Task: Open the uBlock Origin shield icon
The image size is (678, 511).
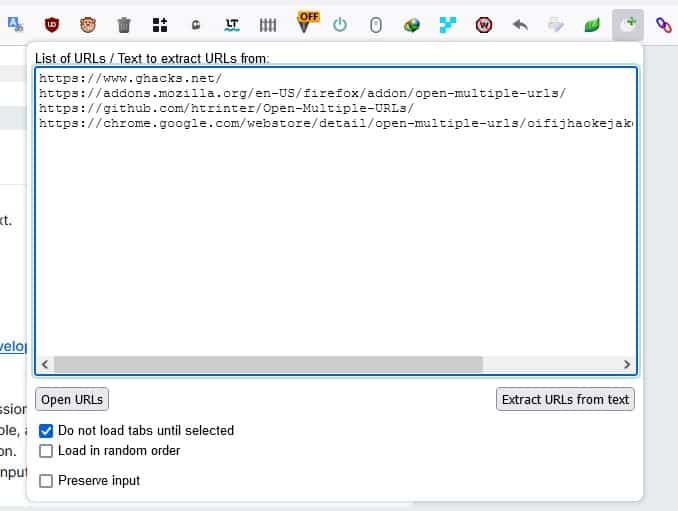Action: tap(52, 25)
